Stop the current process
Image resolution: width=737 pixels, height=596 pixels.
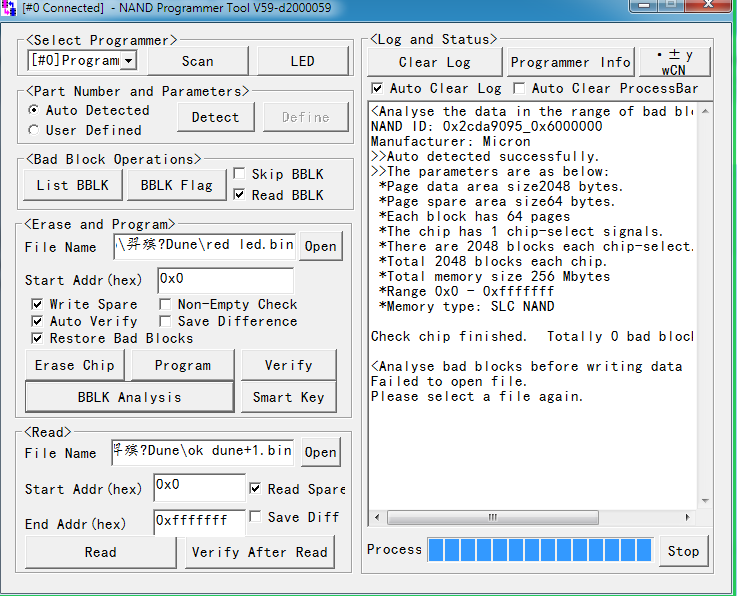(683, 551)
